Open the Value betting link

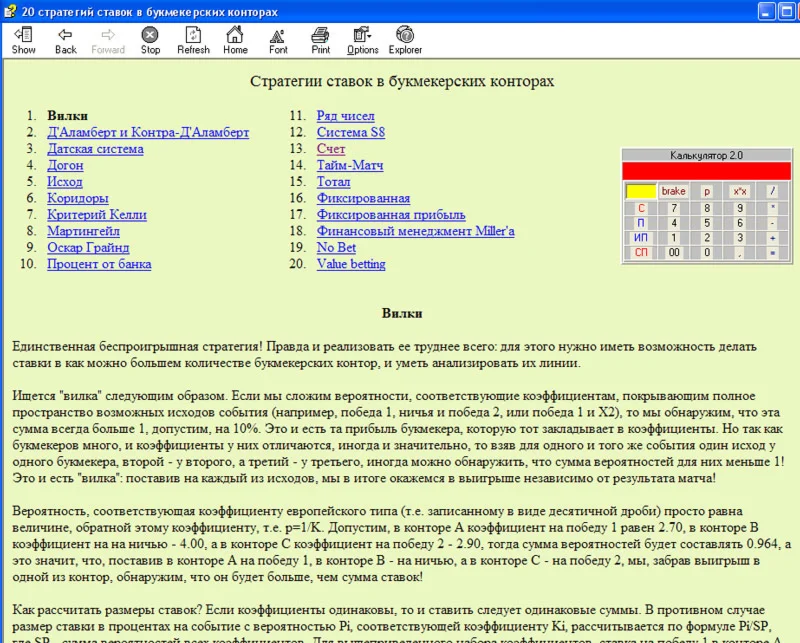click(351, 264)
